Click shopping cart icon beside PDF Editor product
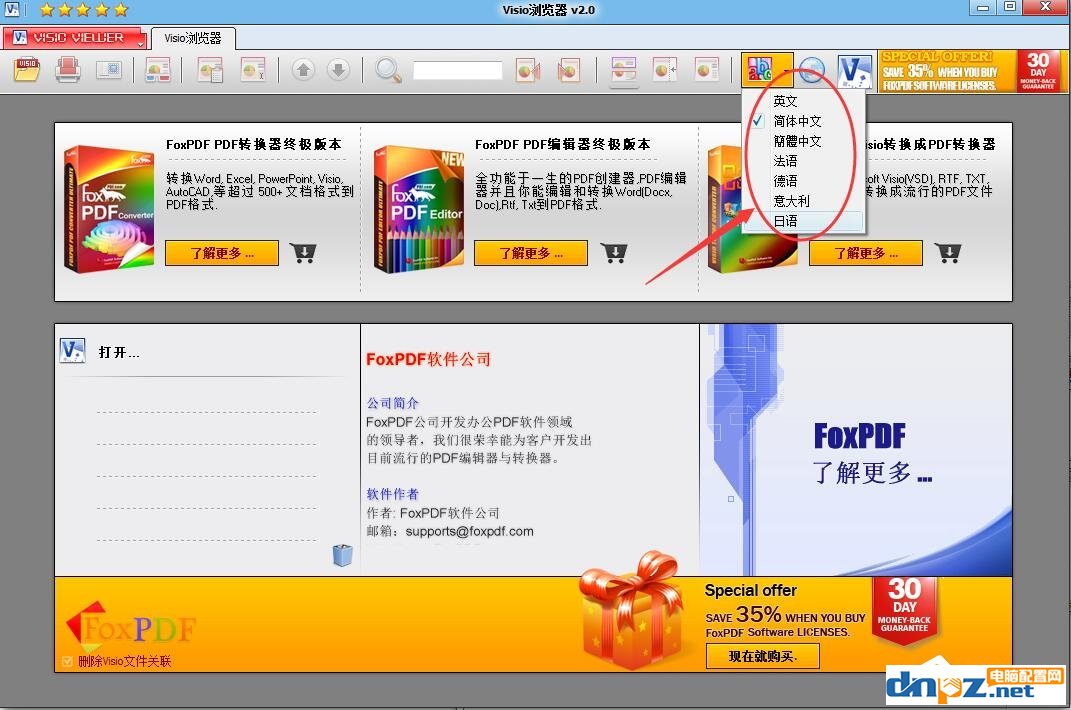The image size is (1071, 710). click(x=614, y=253)
